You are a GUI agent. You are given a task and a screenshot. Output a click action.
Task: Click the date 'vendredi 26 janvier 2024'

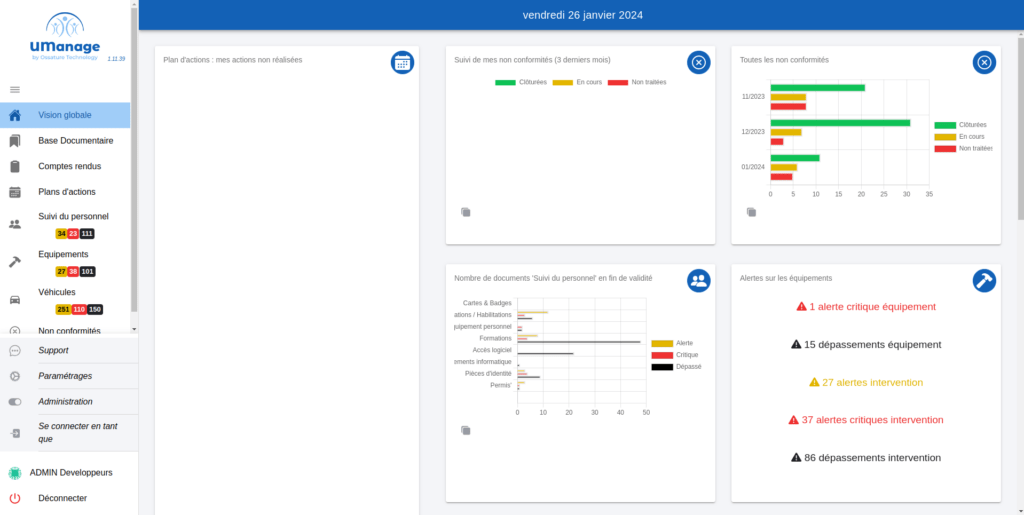click(583, 15)
